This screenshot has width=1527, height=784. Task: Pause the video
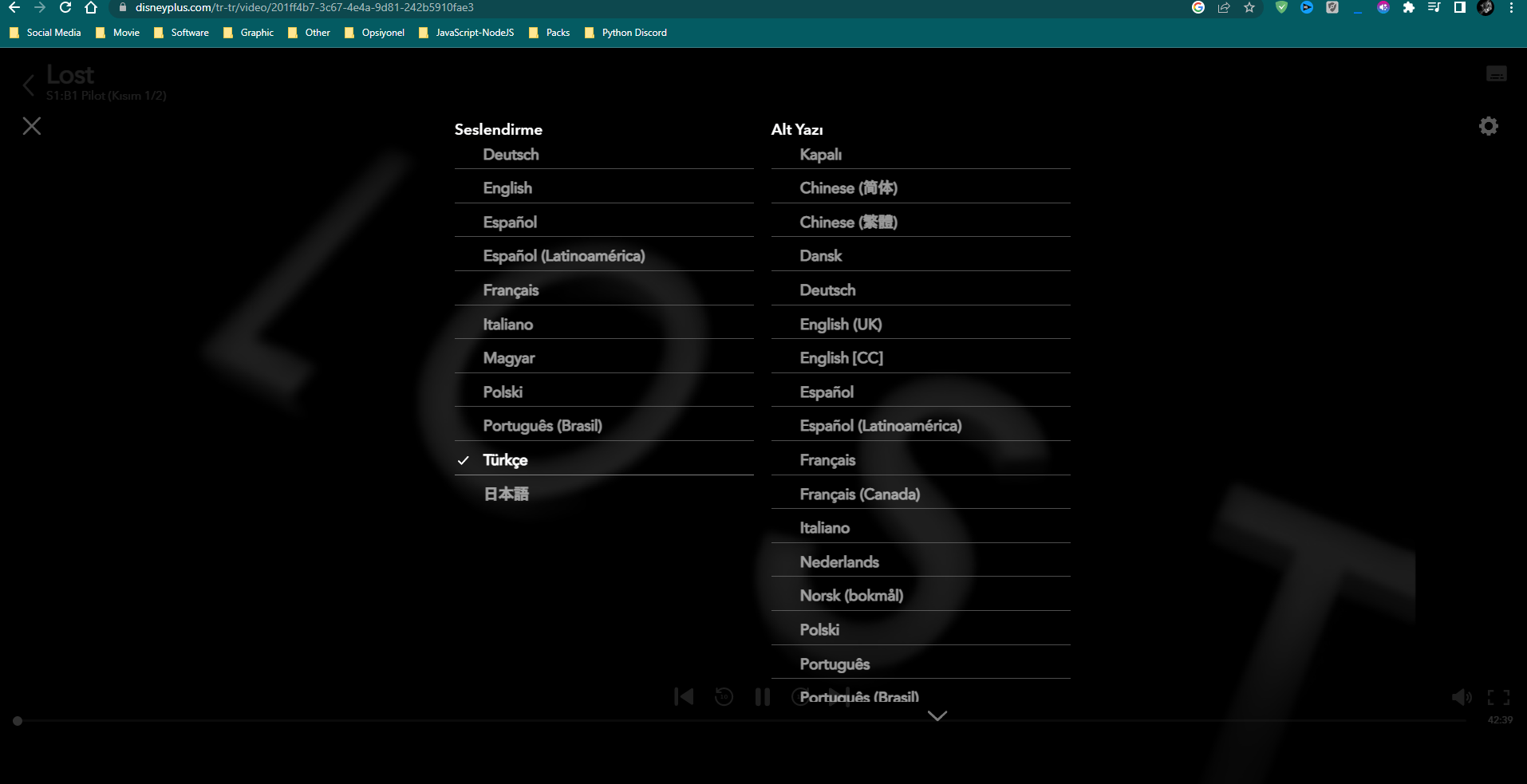coord(763,697)
